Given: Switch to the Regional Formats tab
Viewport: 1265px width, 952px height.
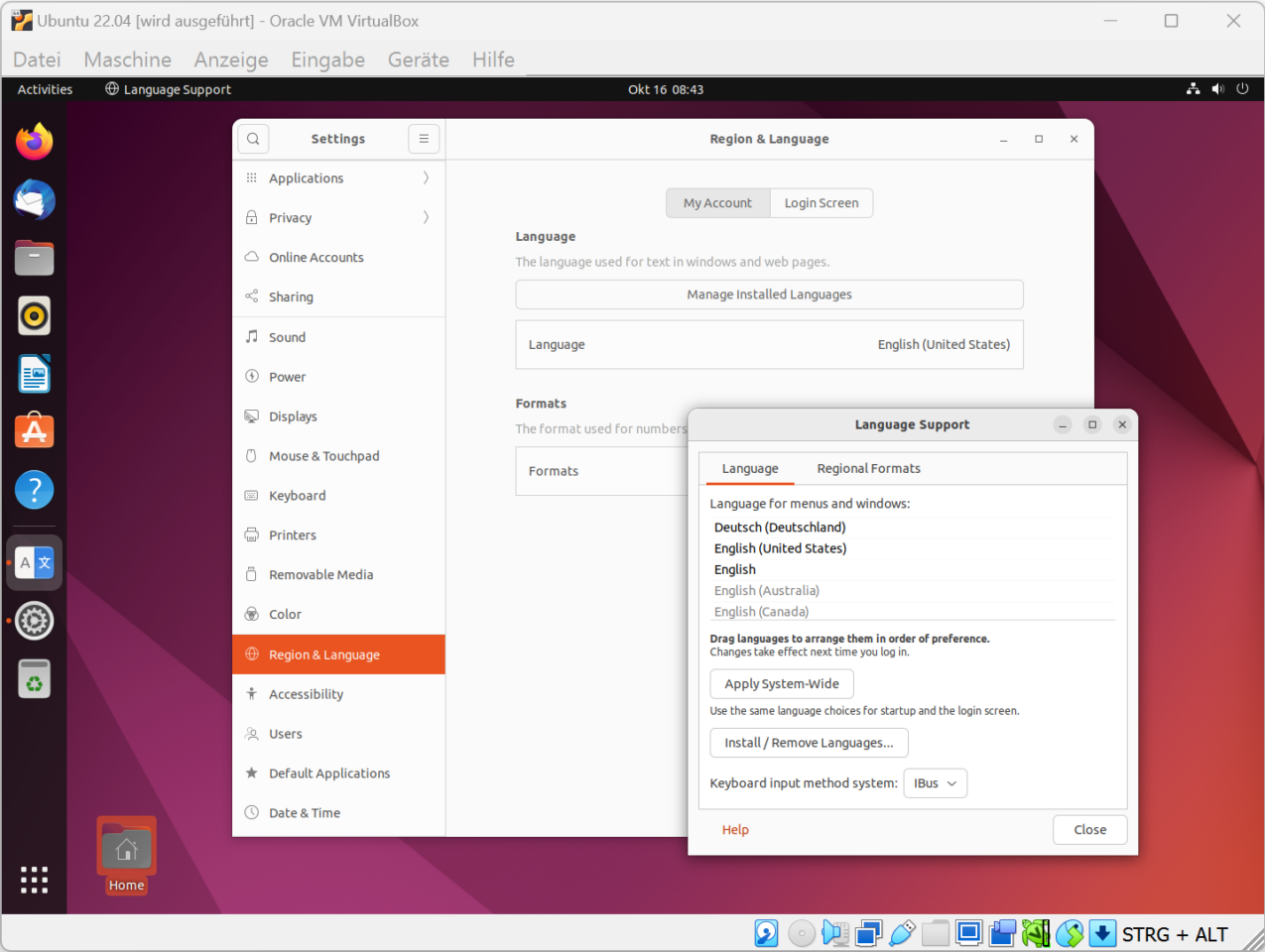Looking at the screenshot, I should pos(868,468).
